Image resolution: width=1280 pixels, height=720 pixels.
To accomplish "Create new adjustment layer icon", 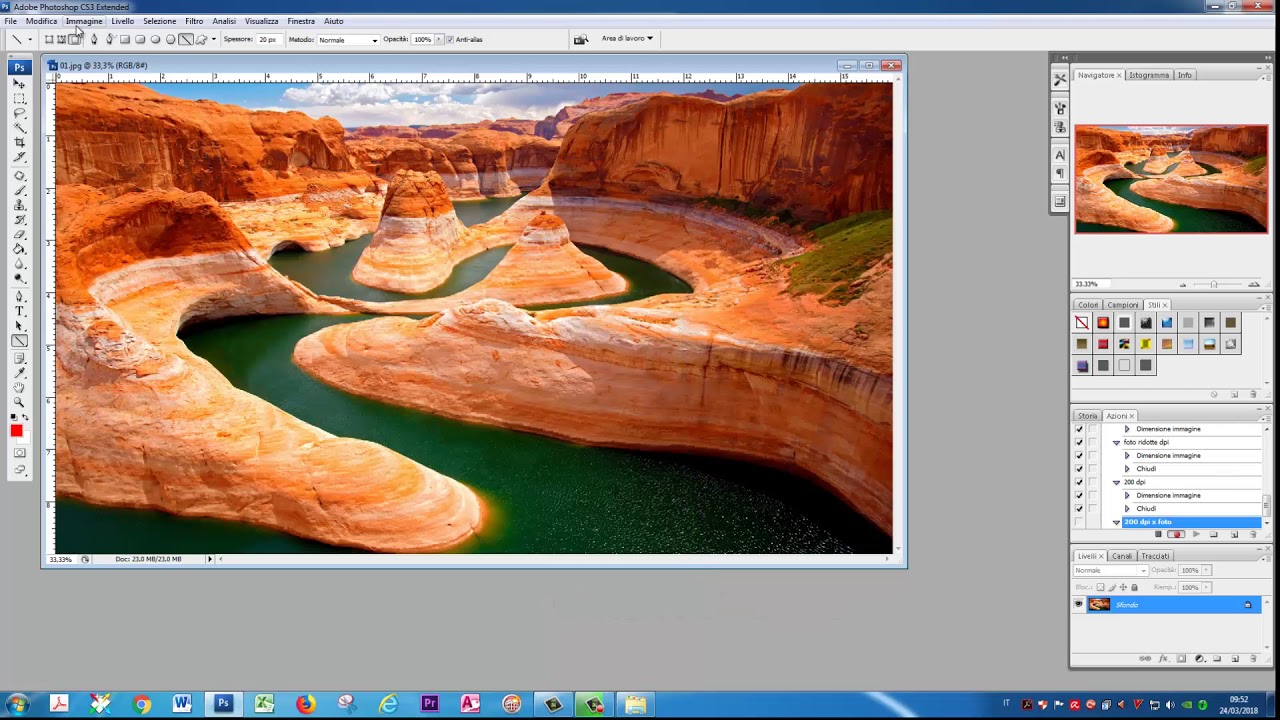I will point(1199,658).
